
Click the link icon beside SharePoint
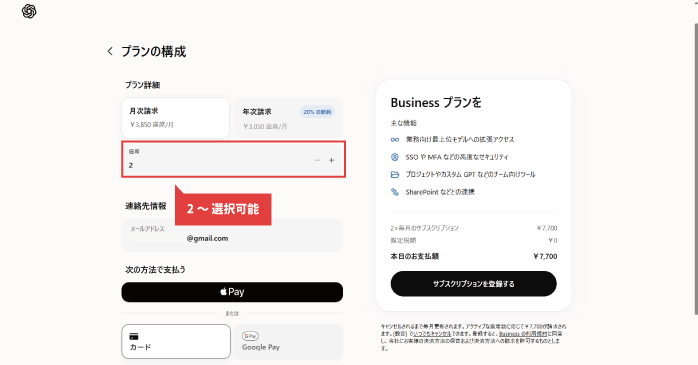tap(395, 192)
